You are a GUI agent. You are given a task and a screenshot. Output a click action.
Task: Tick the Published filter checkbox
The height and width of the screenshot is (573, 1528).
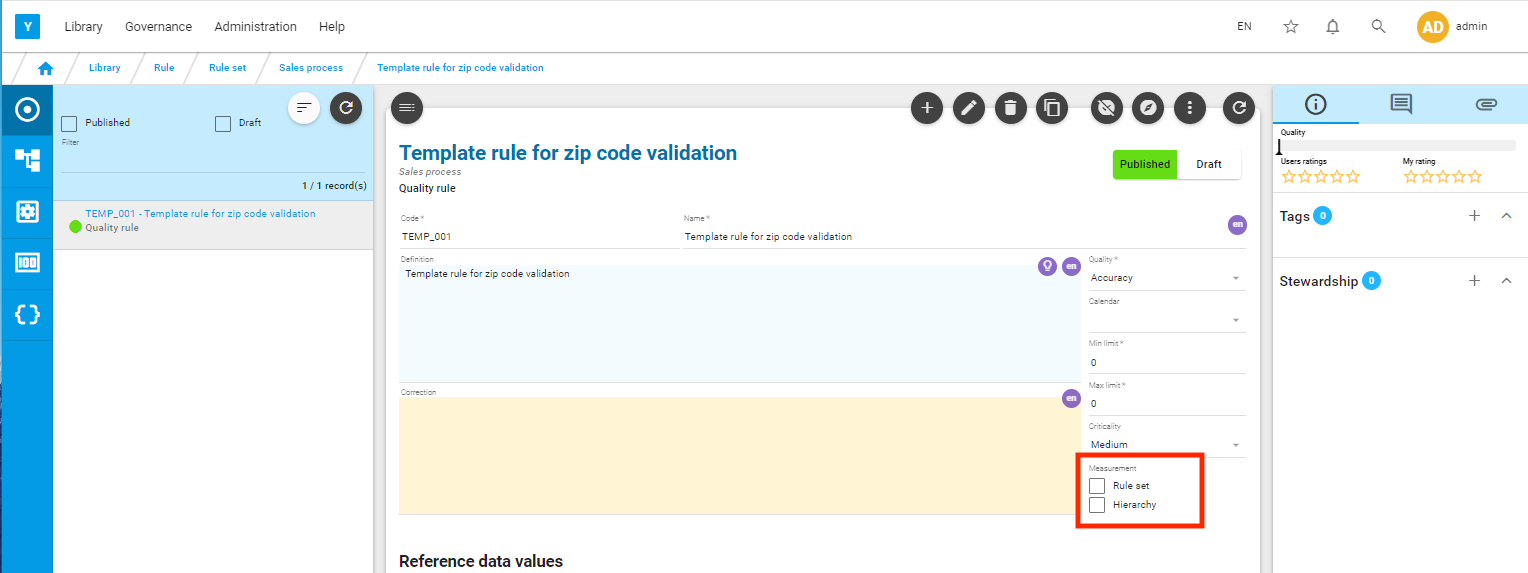click(69, 123)
